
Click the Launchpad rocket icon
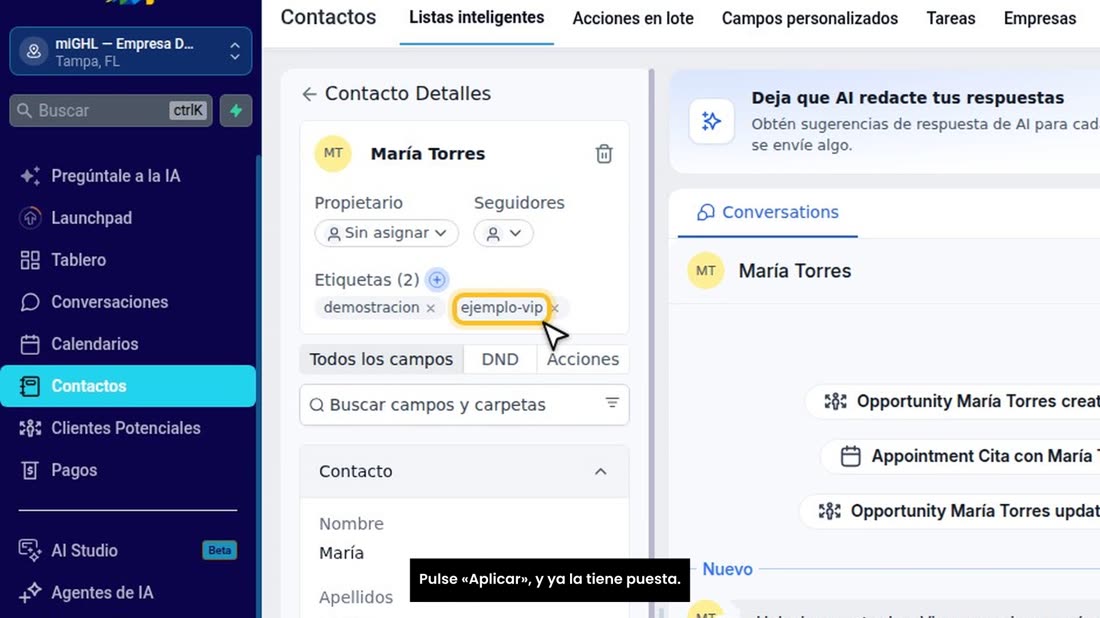29,218
